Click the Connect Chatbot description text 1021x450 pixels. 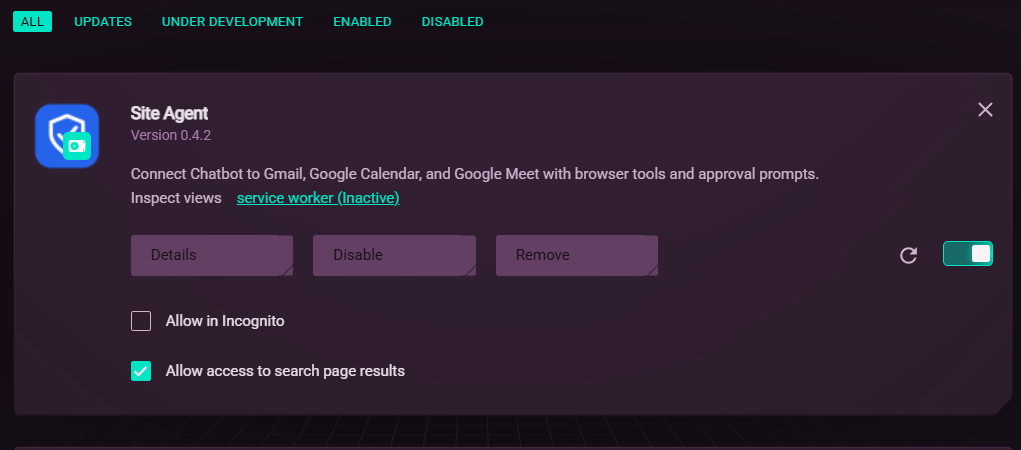click(475, 175)
